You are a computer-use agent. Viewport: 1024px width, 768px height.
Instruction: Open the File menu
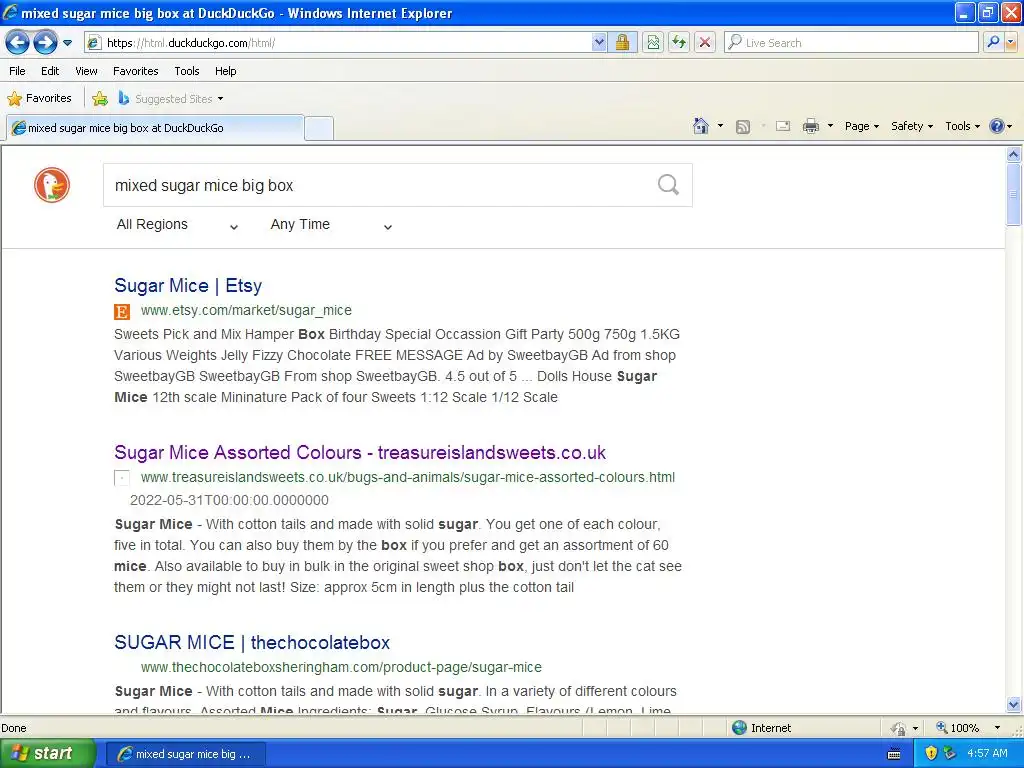18,71
